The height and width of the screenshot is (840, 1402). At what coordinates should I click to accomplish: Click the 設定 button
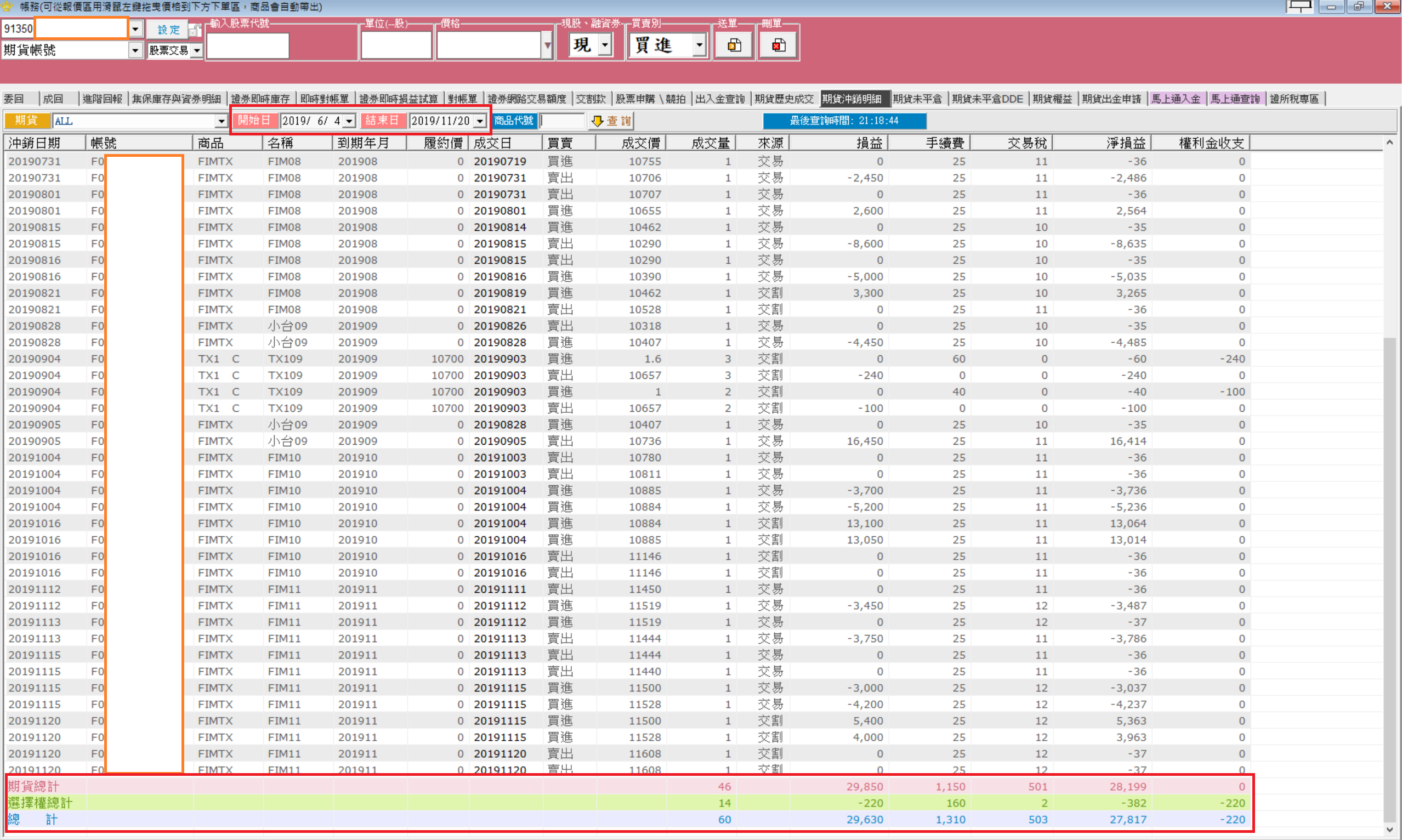click(168, 30)
